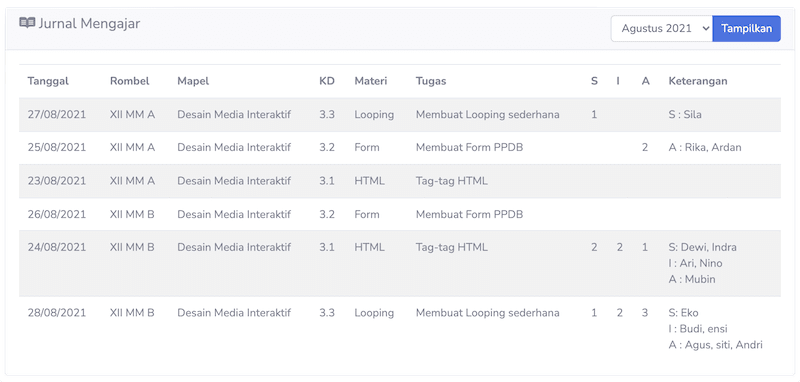Click Looping materi in the 28/08/2021 row

click(374, 313)
